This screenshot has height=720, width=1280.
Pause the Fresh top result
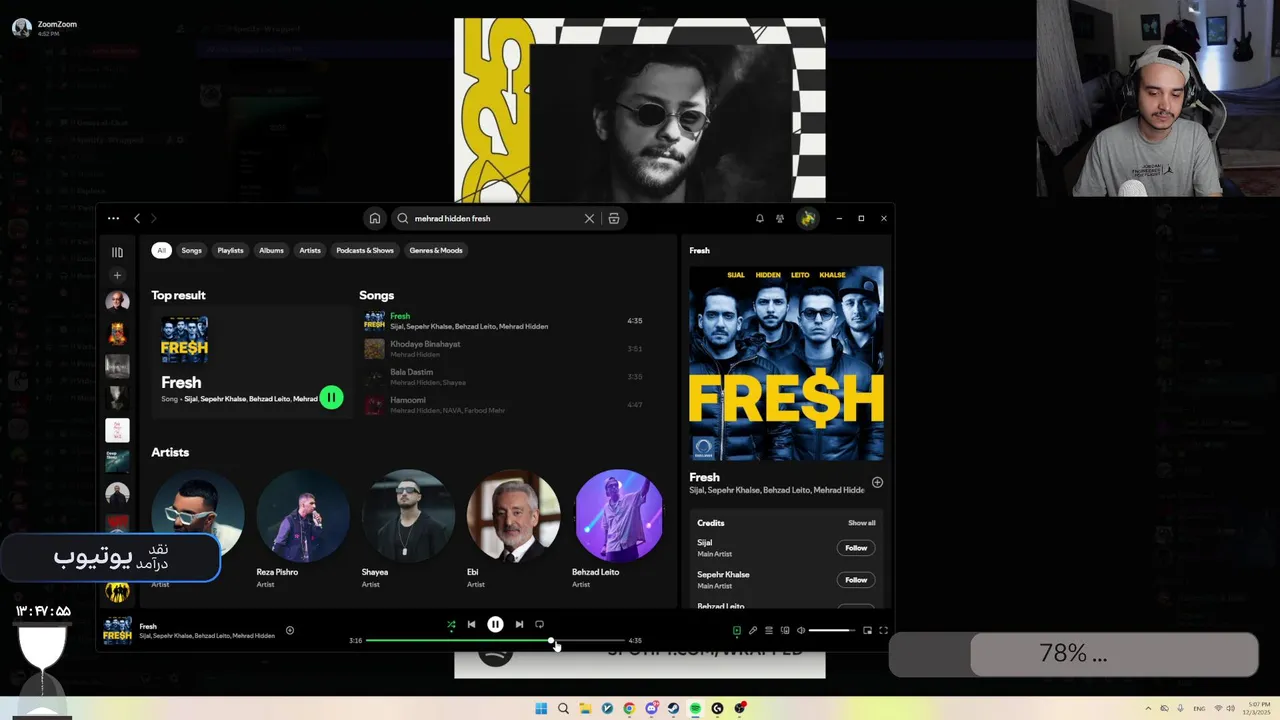[331, 397]
